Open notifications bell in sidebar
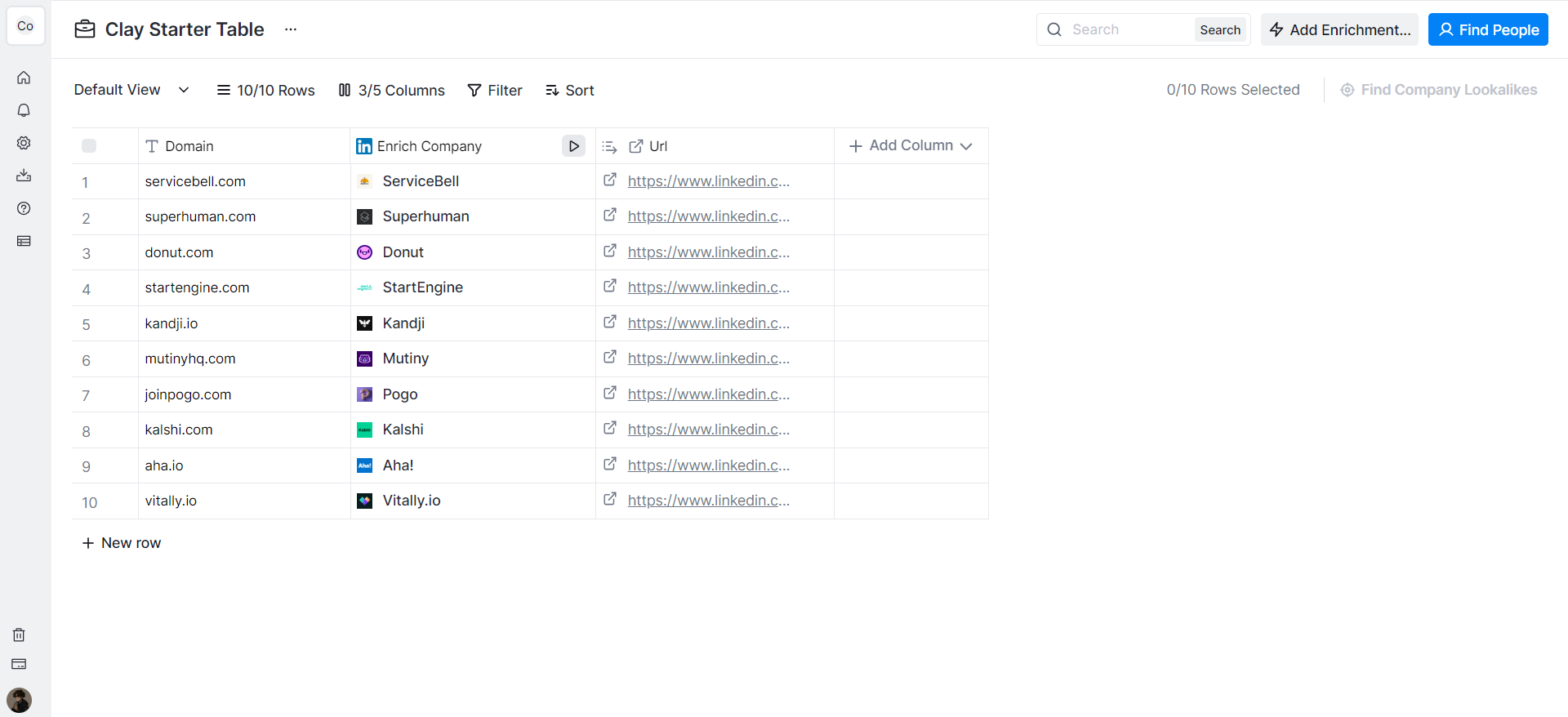1568x717 pixels. coord(24,110)
